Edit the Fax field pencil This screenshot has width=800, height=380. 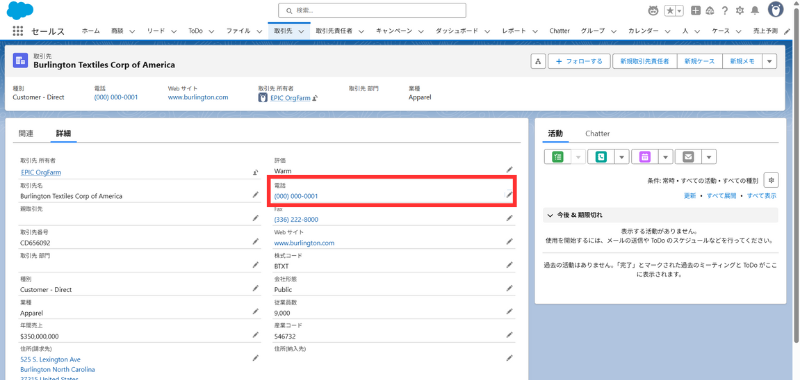(509, 218)
